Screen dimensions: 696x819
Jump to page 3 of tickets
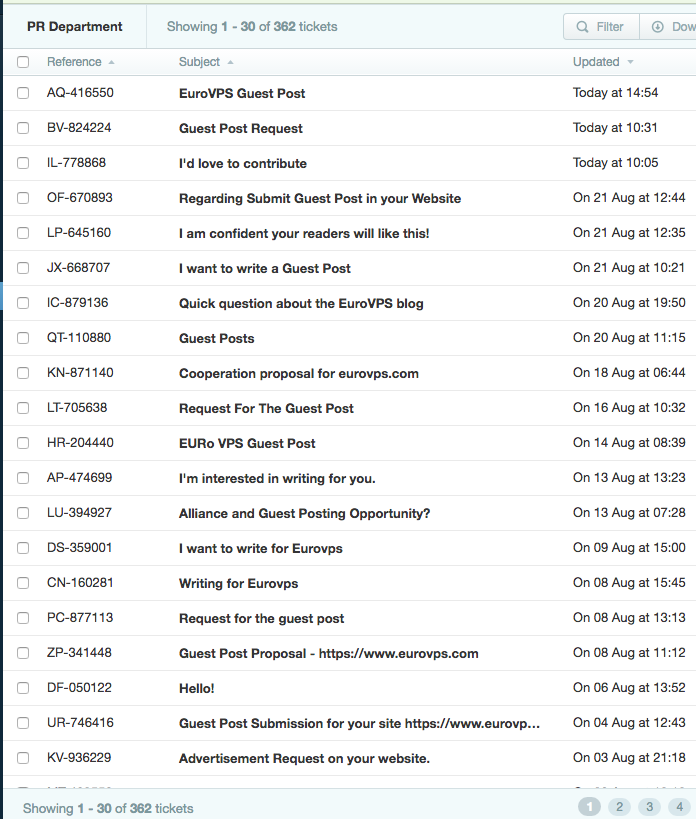(650, 807)
